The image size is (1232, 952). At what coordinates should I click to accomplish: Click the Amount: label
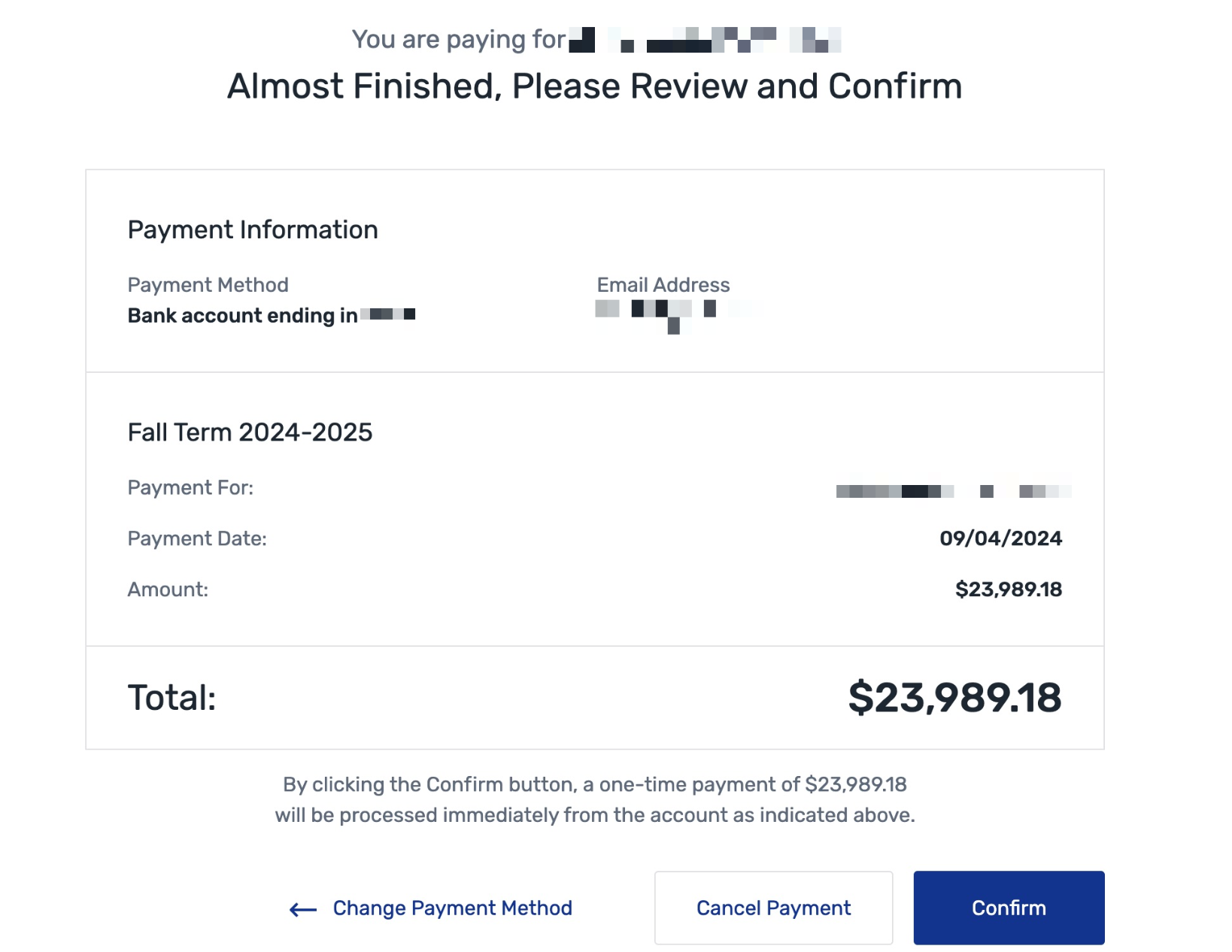(x=168, y=590)
